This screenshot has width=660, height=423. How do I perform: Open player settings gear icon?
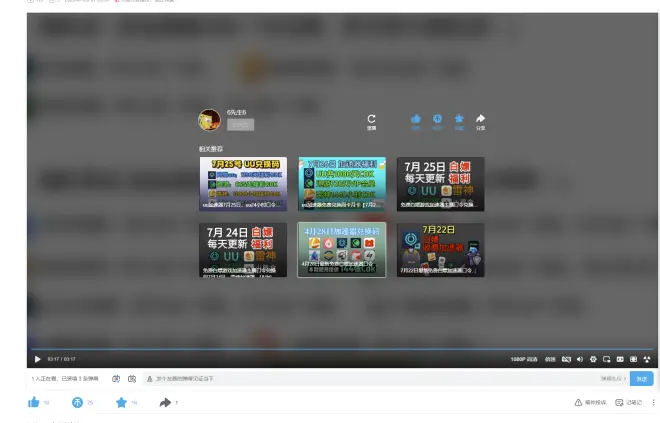coord(593,359)
